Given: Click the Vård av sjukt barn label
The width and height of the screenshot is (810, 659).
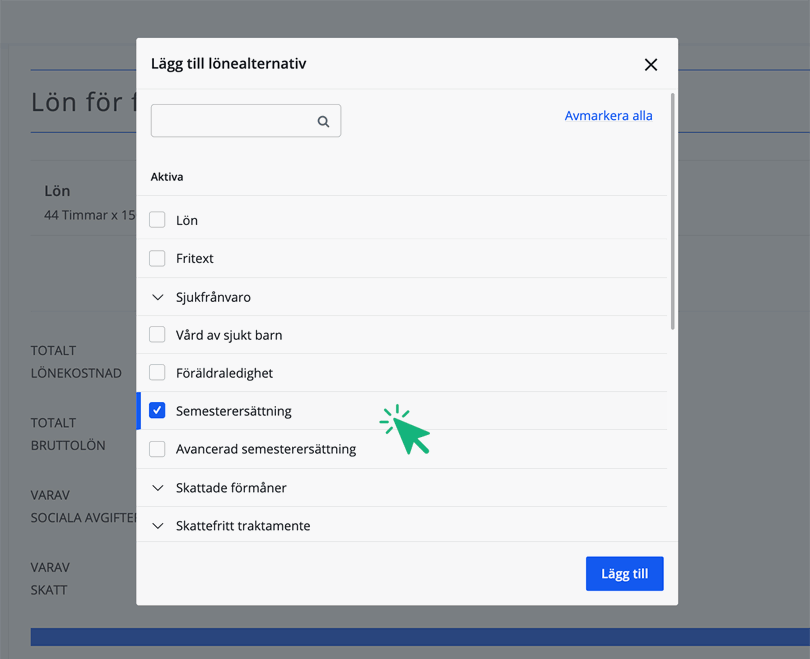Looking at the screenshot, I should [229, 335].
